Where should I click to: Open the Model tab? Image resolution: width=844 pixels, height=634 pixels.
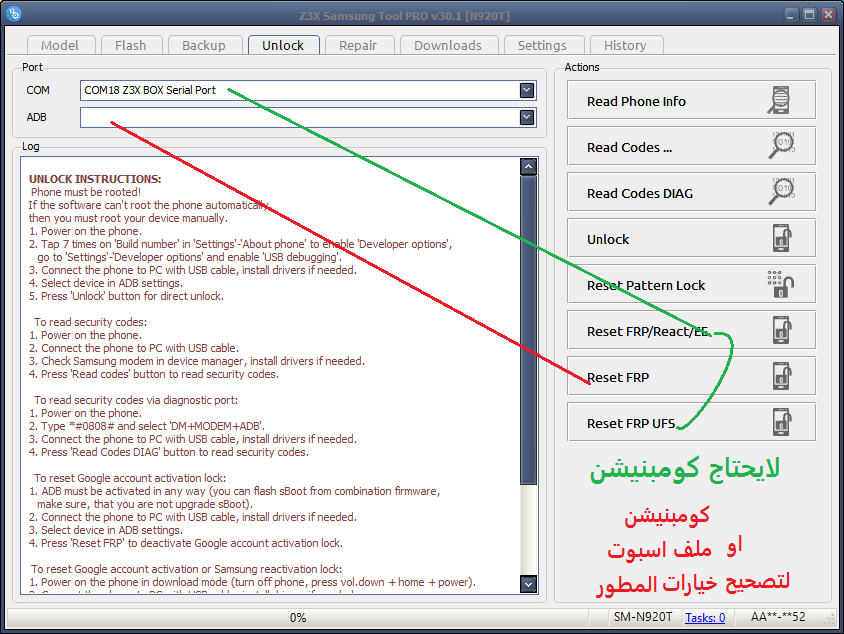(60, 45)
